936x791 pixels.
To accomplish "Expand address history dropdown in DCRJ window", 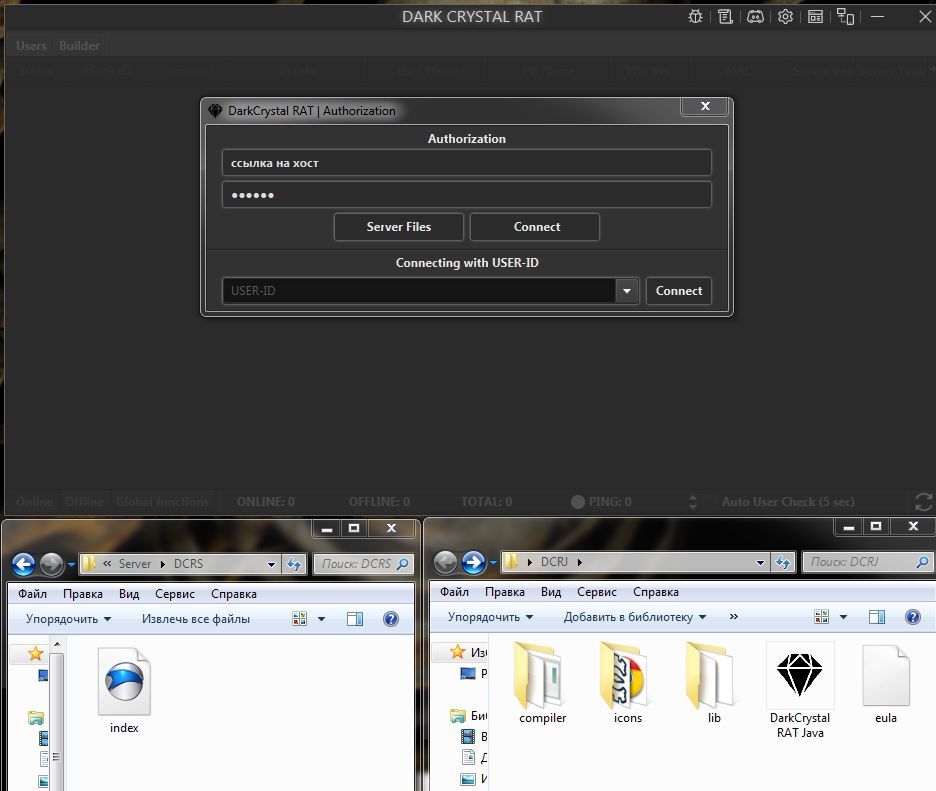I will (x=760, y=562).
